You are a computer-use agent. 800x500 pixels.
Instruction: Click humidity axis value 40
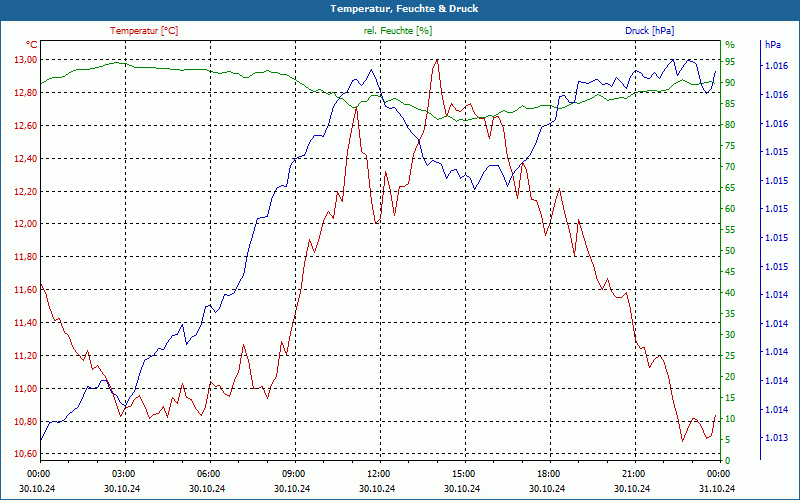(730, 292)
